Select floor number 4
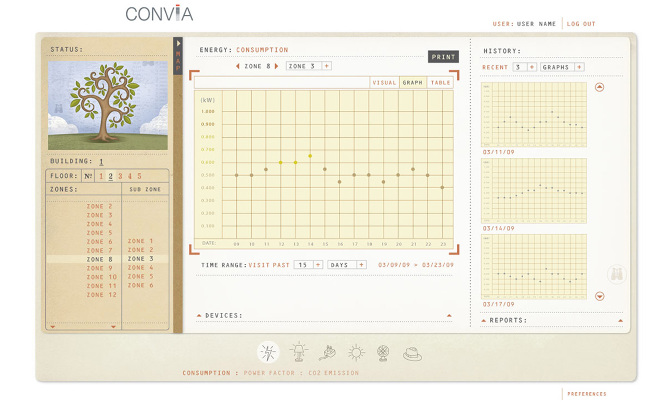This screenshot has height=414, width=670. 130,176
